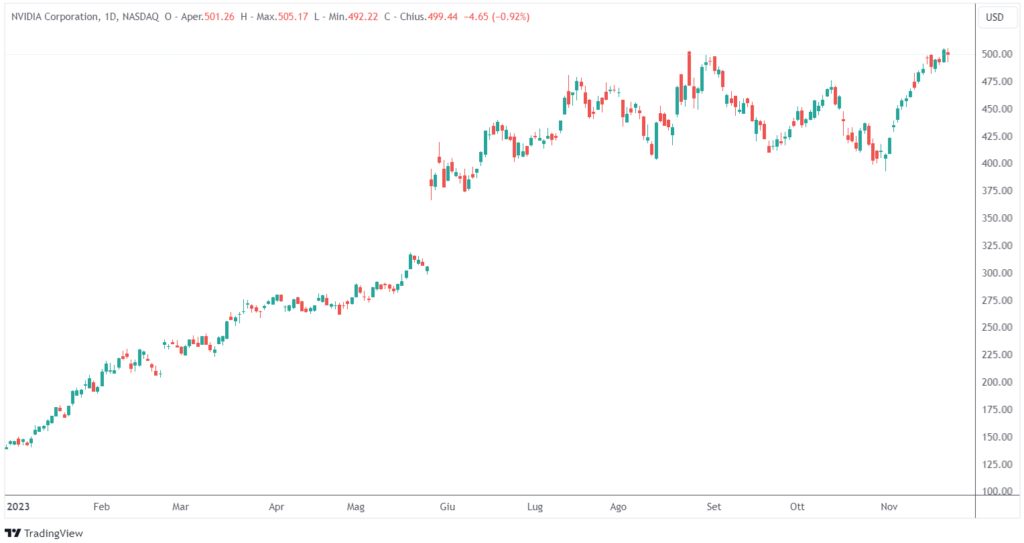Select the Set marker on time axis

pos(713,507)
